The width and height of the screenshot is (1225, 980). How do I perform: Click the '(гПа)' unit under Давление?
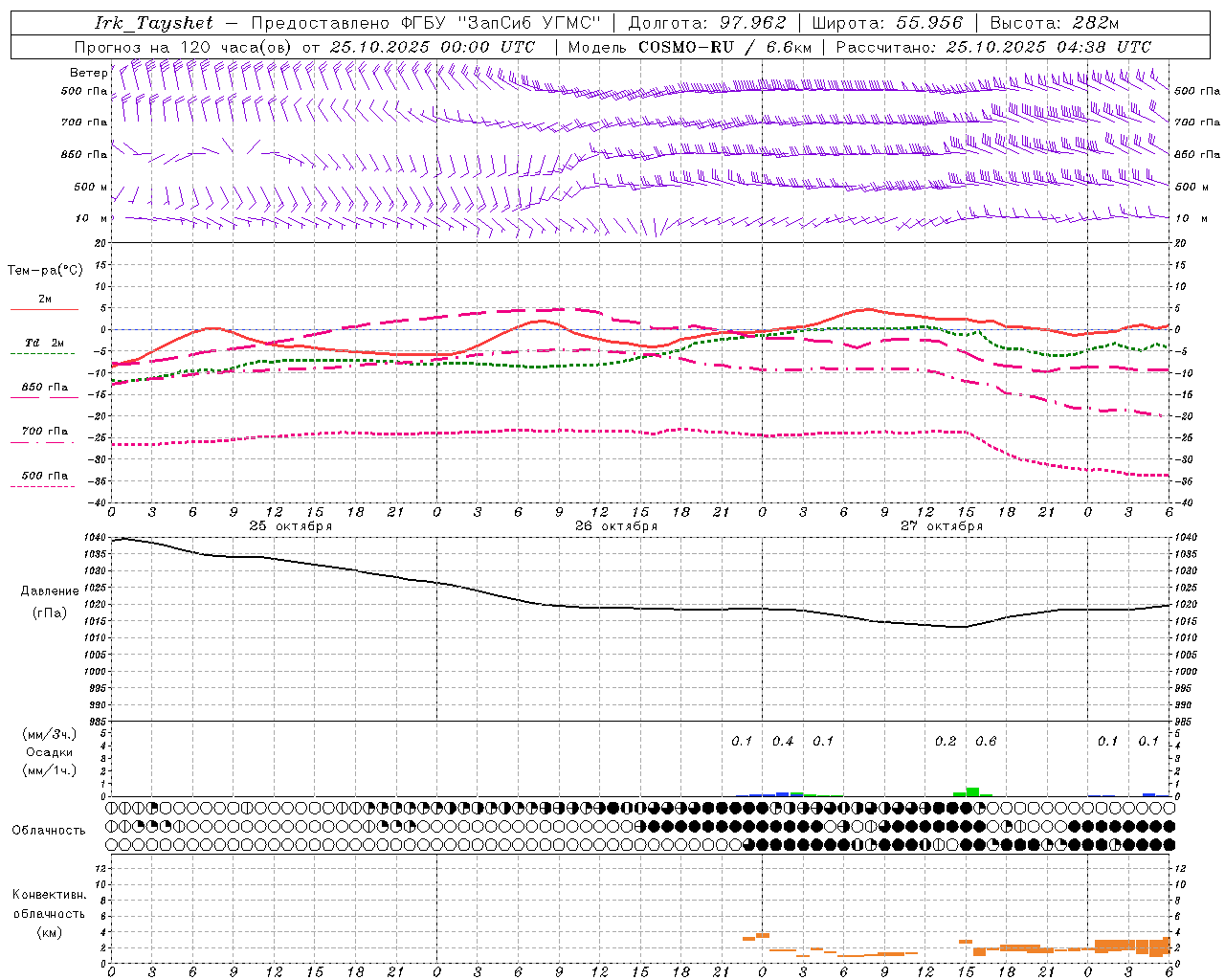click(x=50, y=613)
